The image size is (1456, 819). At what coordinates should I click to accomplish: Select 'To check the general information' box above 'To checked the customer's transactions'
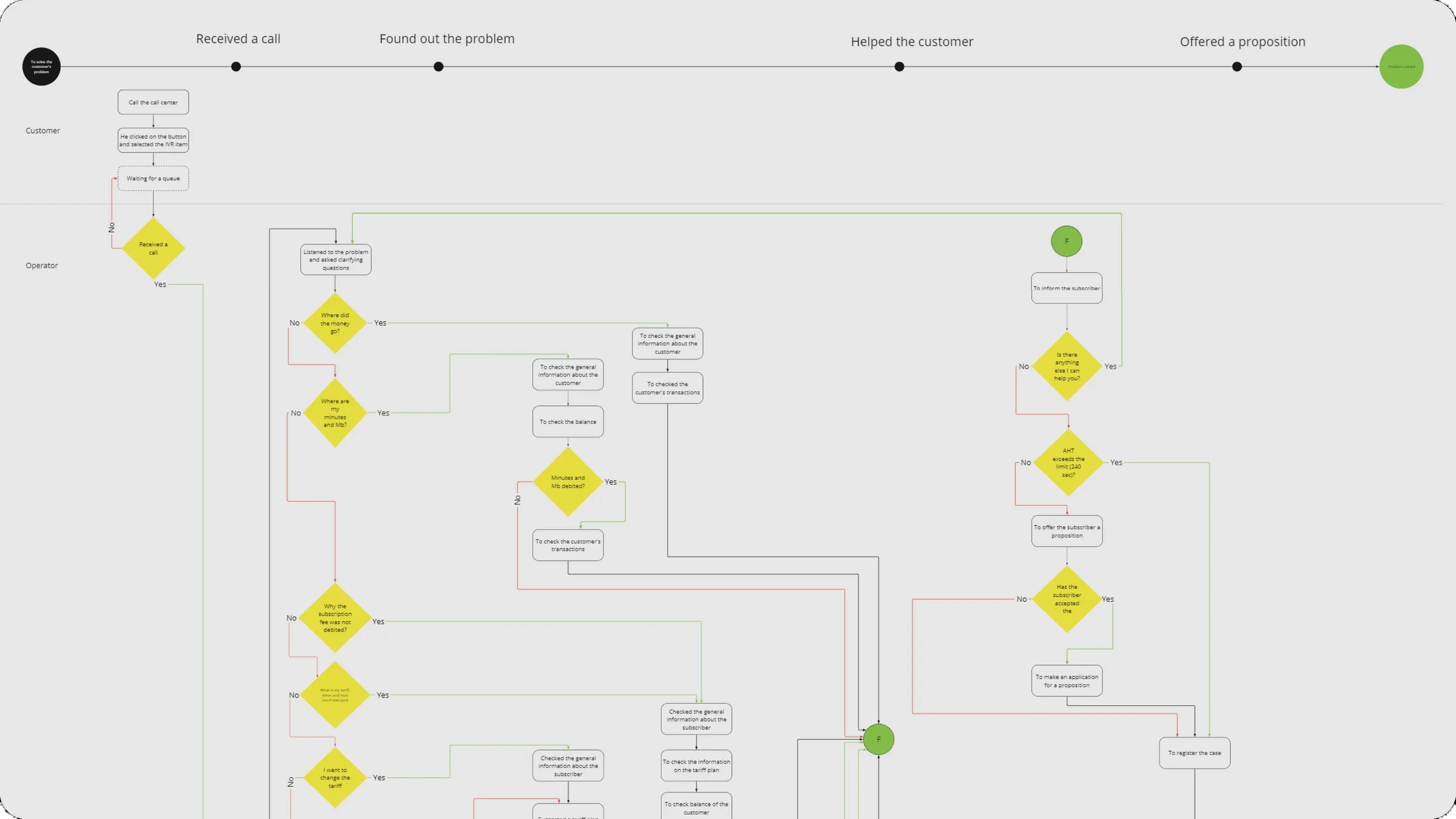667,343
